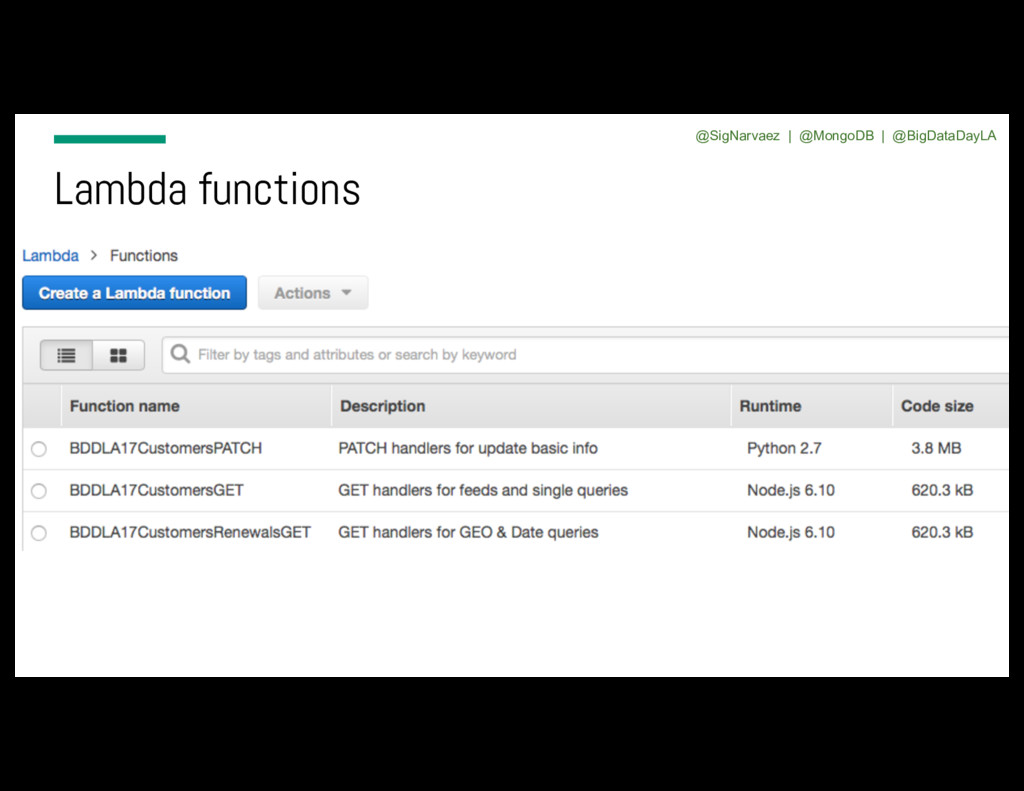Open the BDDLA17CustomersGET function

pos(156,490)
